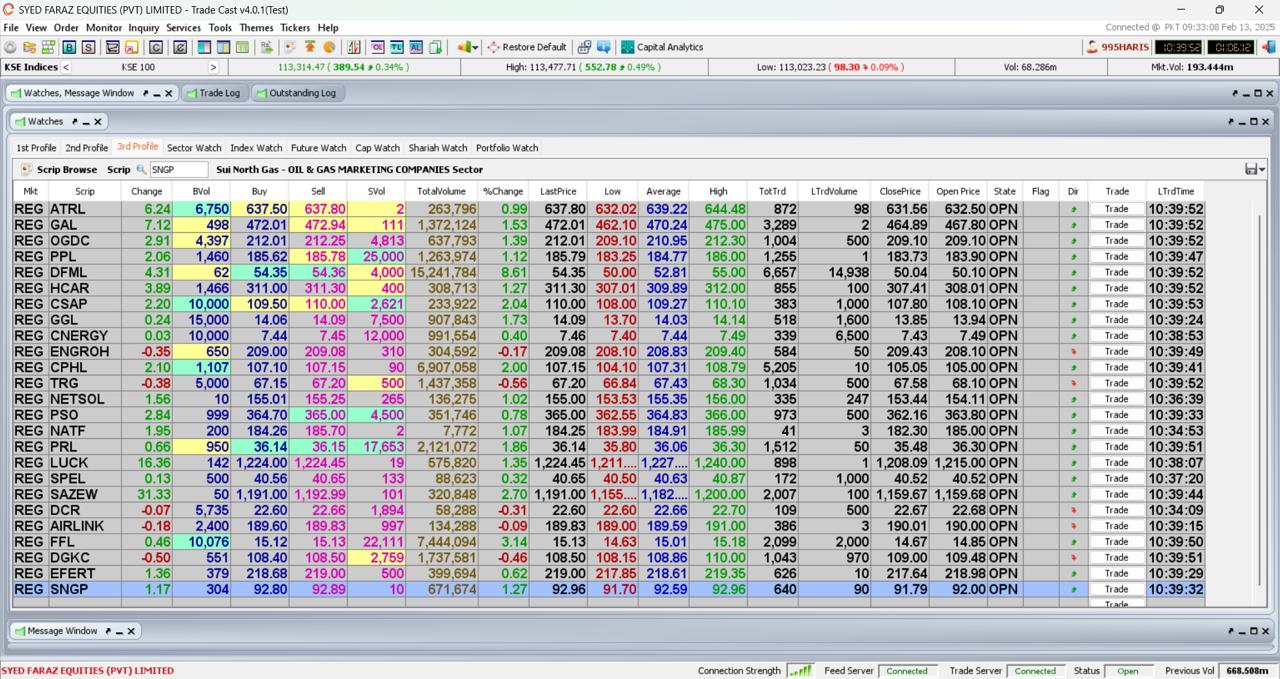Switch to the Sector Watch tab
Image resolution: width=1280 pixels, height=679 pixels.
[x=194, y=148]
